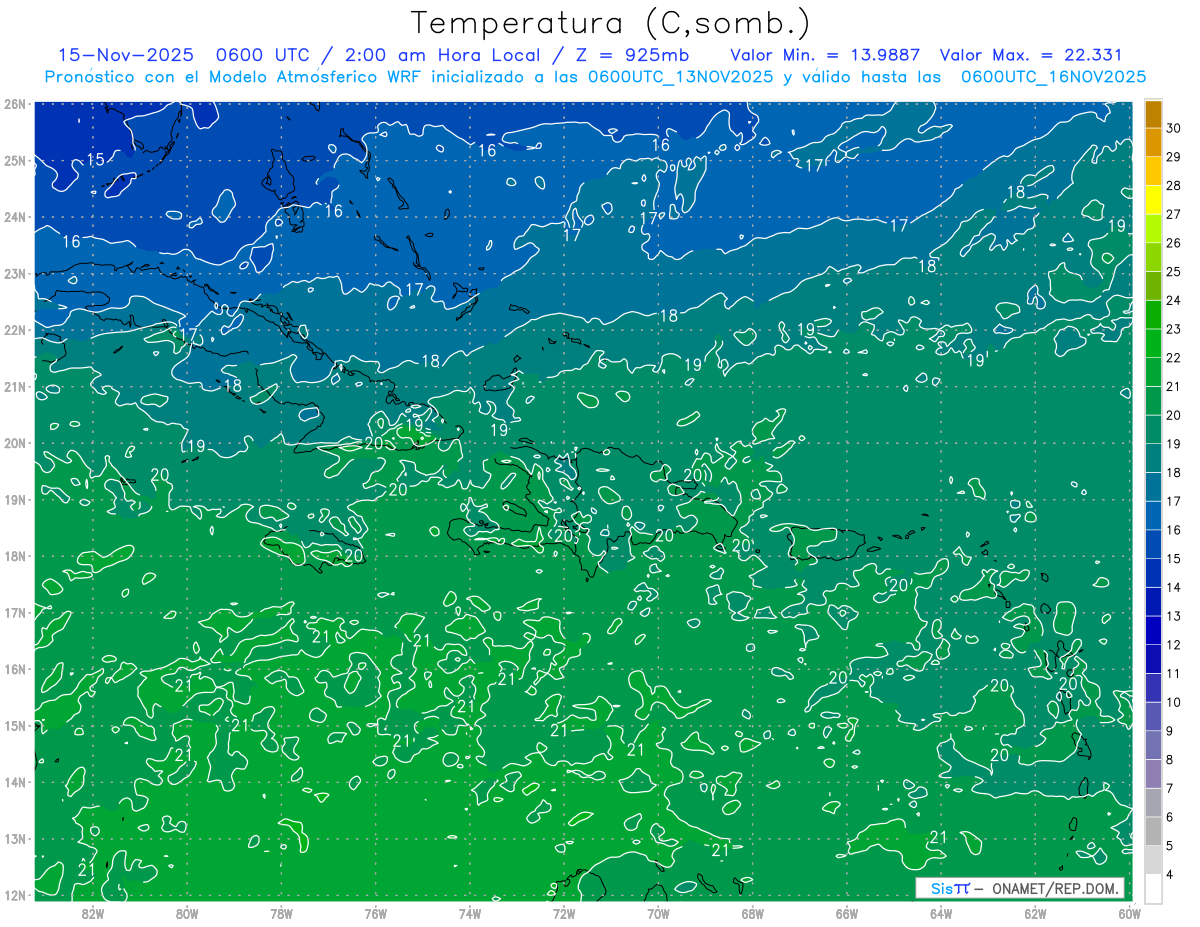Click the '20N' latitude axis label
The image size is (1200, 927).
coord(15,443)
